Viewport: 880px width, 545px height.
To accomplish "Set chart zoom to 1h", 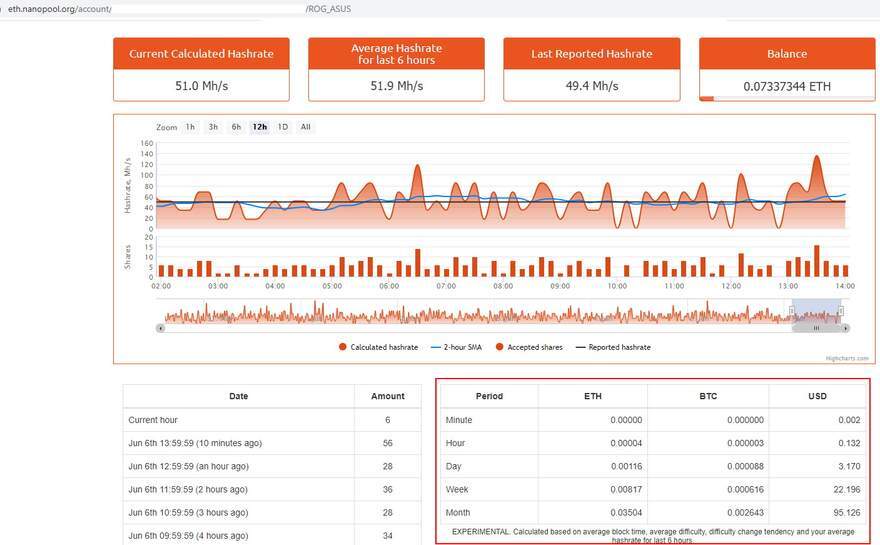I will (190, 127).
